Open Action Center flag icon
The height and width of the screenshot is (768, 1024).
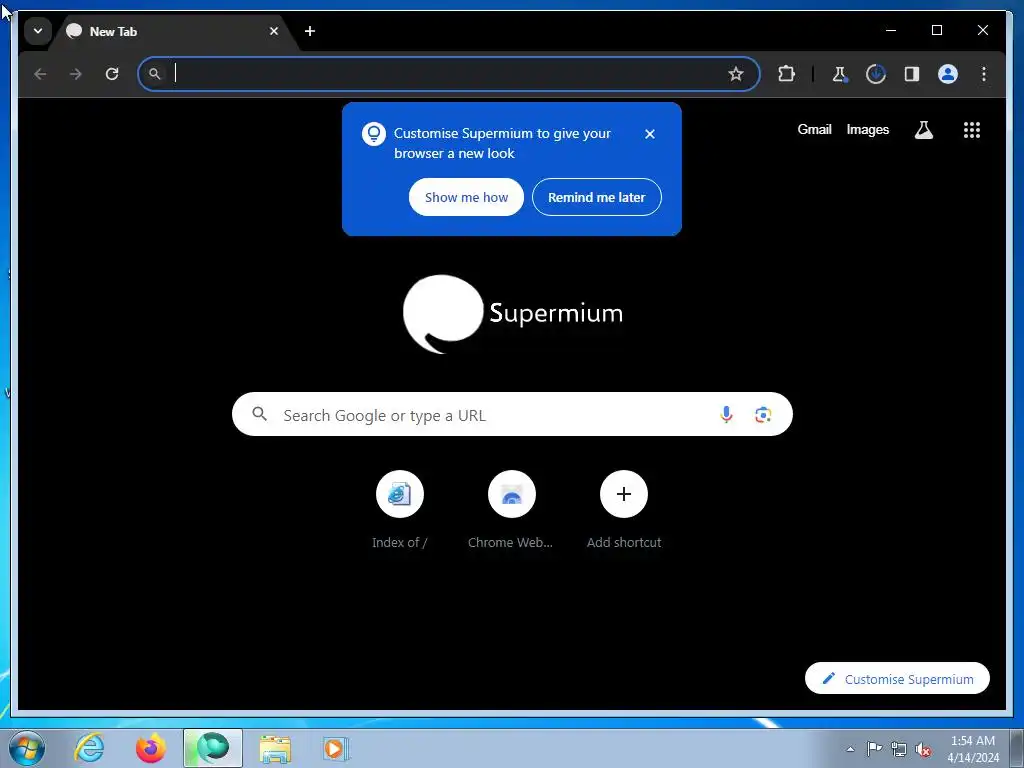tap(874, 749)
